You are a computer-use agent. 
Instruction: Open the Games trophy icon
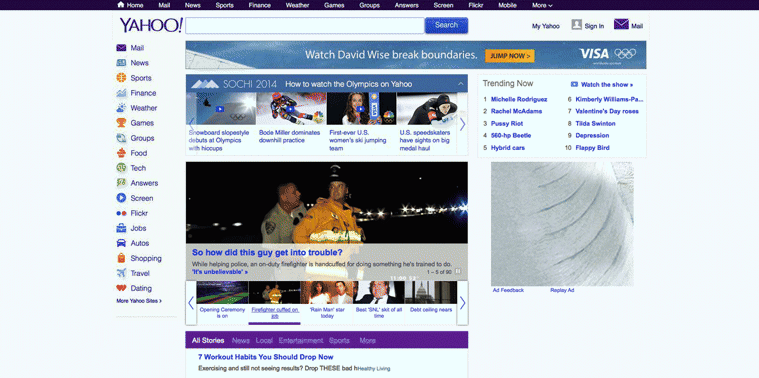click(x=121, y=123)
